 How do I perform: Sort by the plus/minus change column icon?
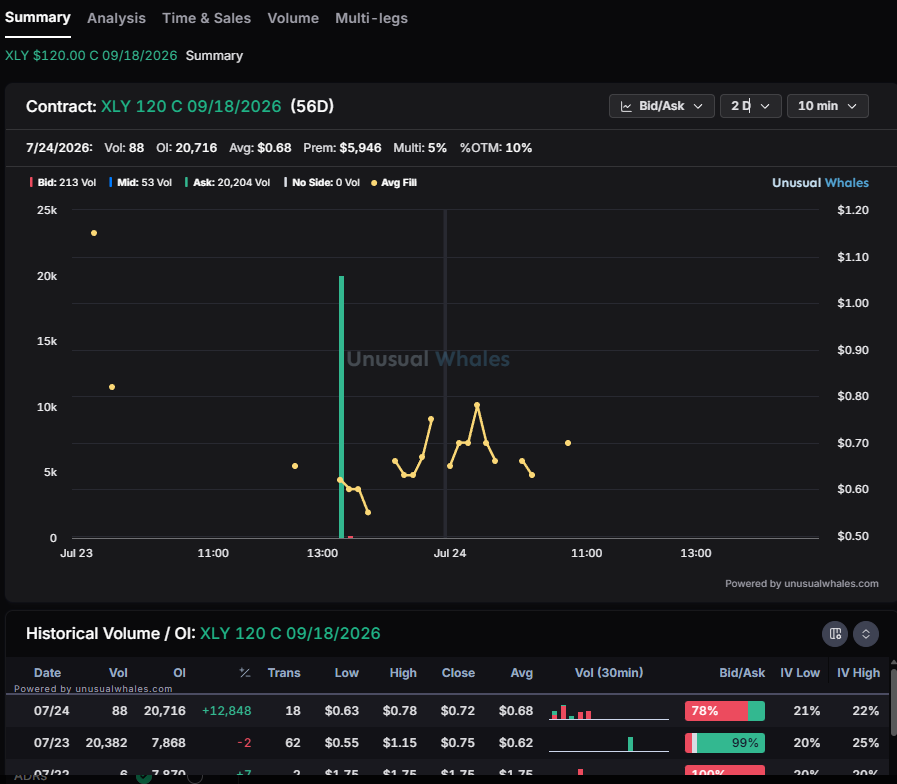point(245,673)
